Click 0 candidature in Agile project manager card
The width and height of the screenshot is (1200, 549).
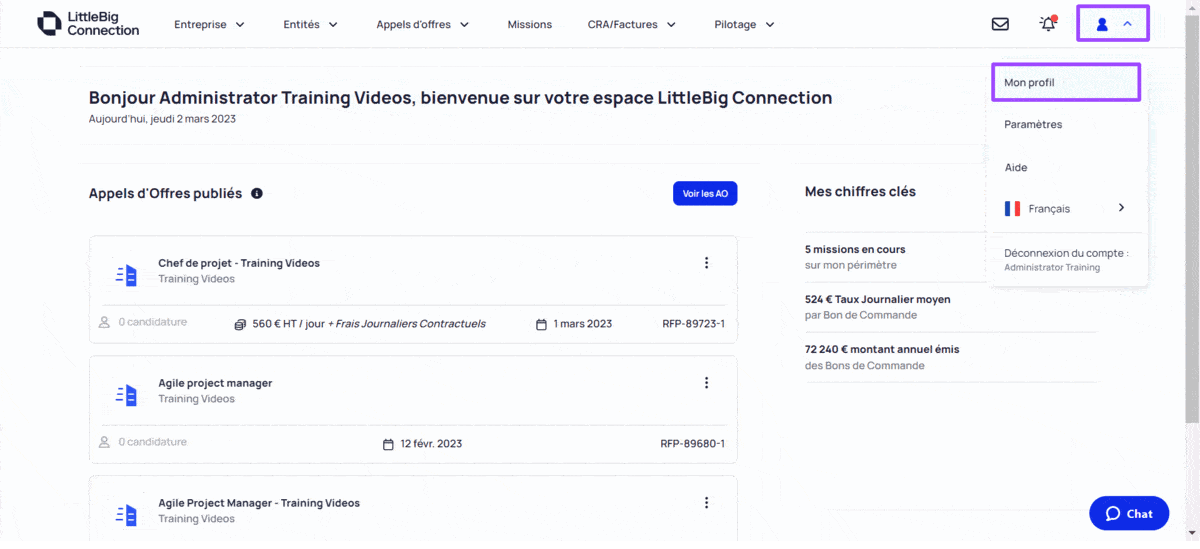[153, 442]
